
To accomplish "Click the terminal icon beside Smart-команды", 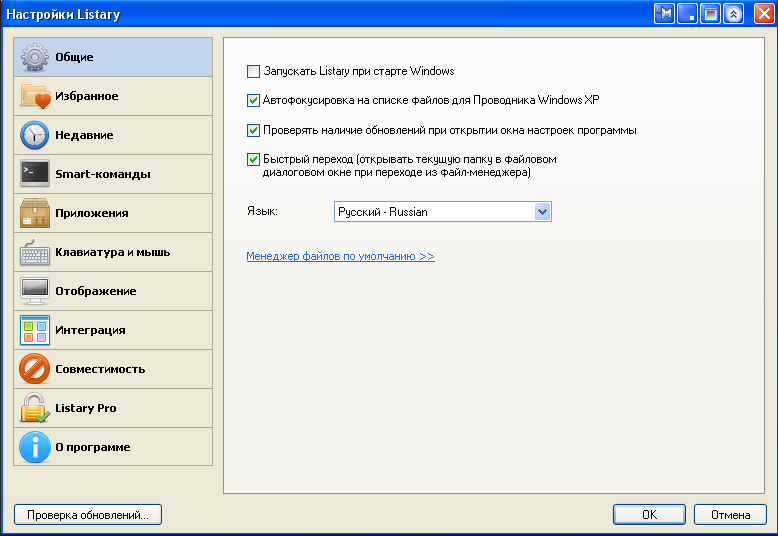I will [35, 174].
